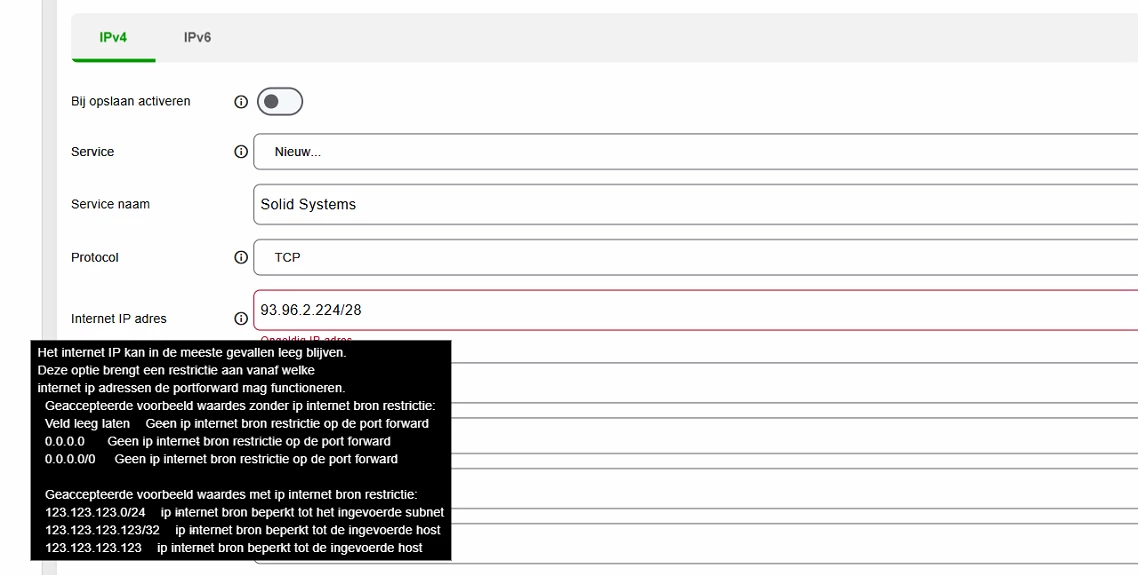The height and width of the screenshot is (575, 1138).
Task: Click tooltip text 'Het internet IP kan in de meeste gevallen leeg blijven'
Action: click(192, 352)
